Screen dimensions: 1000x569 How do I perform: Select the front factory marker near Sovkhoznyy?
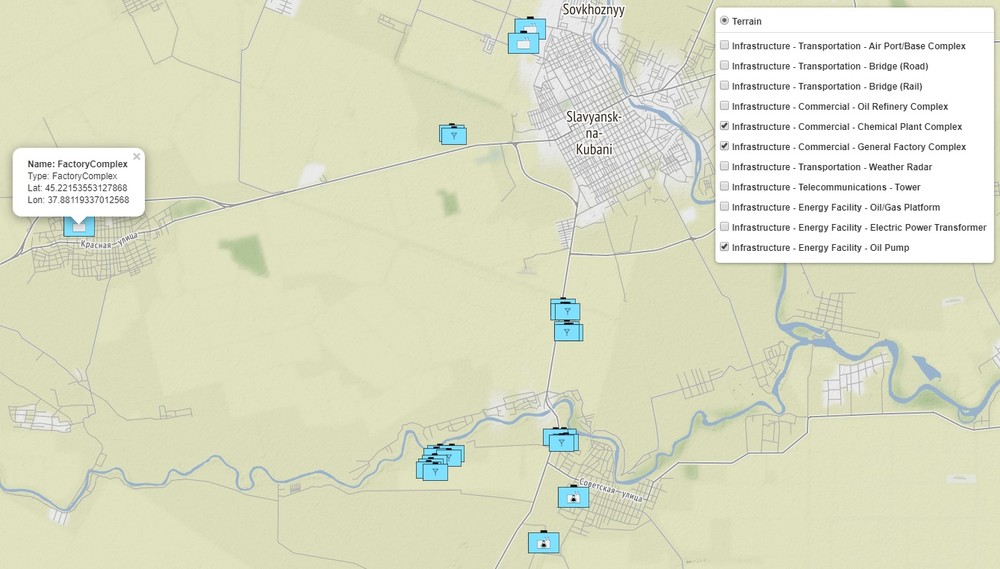pos(523,43)
